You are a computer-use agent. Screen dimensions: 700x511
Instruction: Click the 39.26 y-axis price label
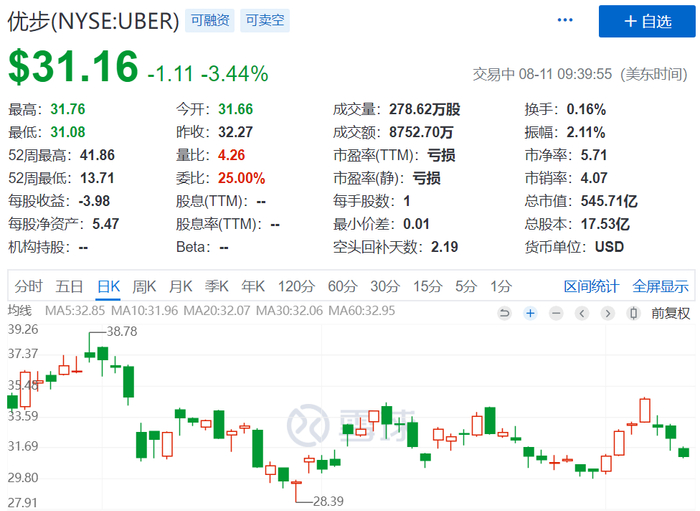coord(23,330)
